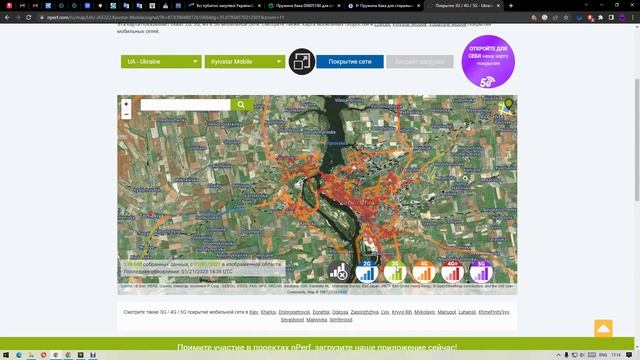Click the orange scroll-to-top arrow button

(x=603, y=329)
